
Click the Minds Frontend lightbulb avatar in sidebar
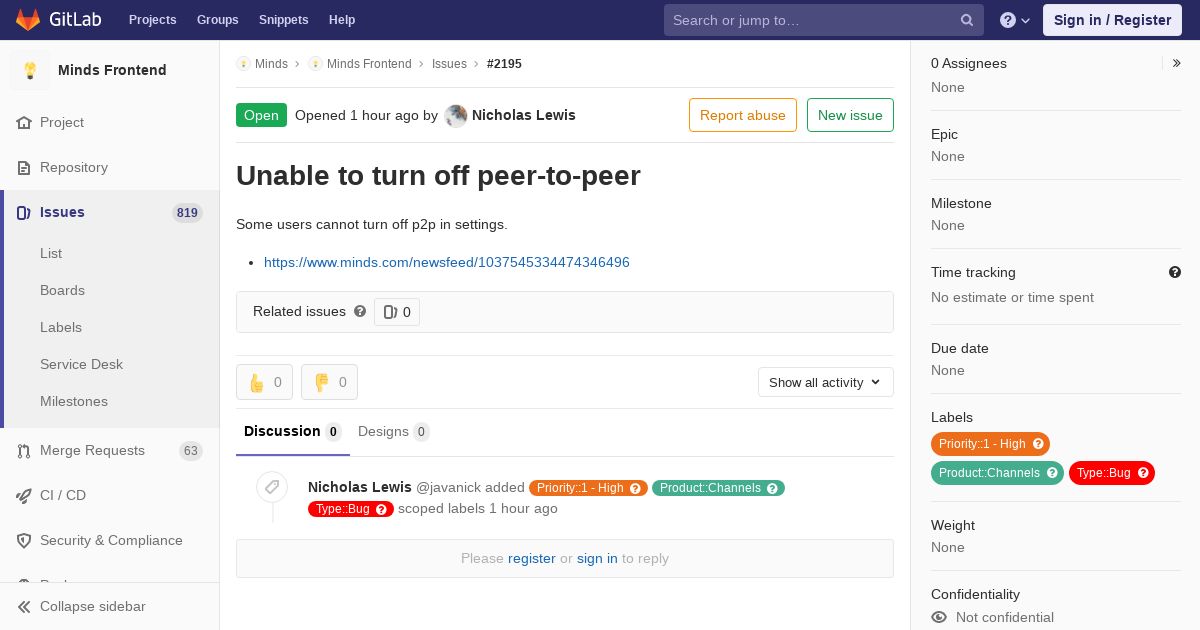point(30,70)
